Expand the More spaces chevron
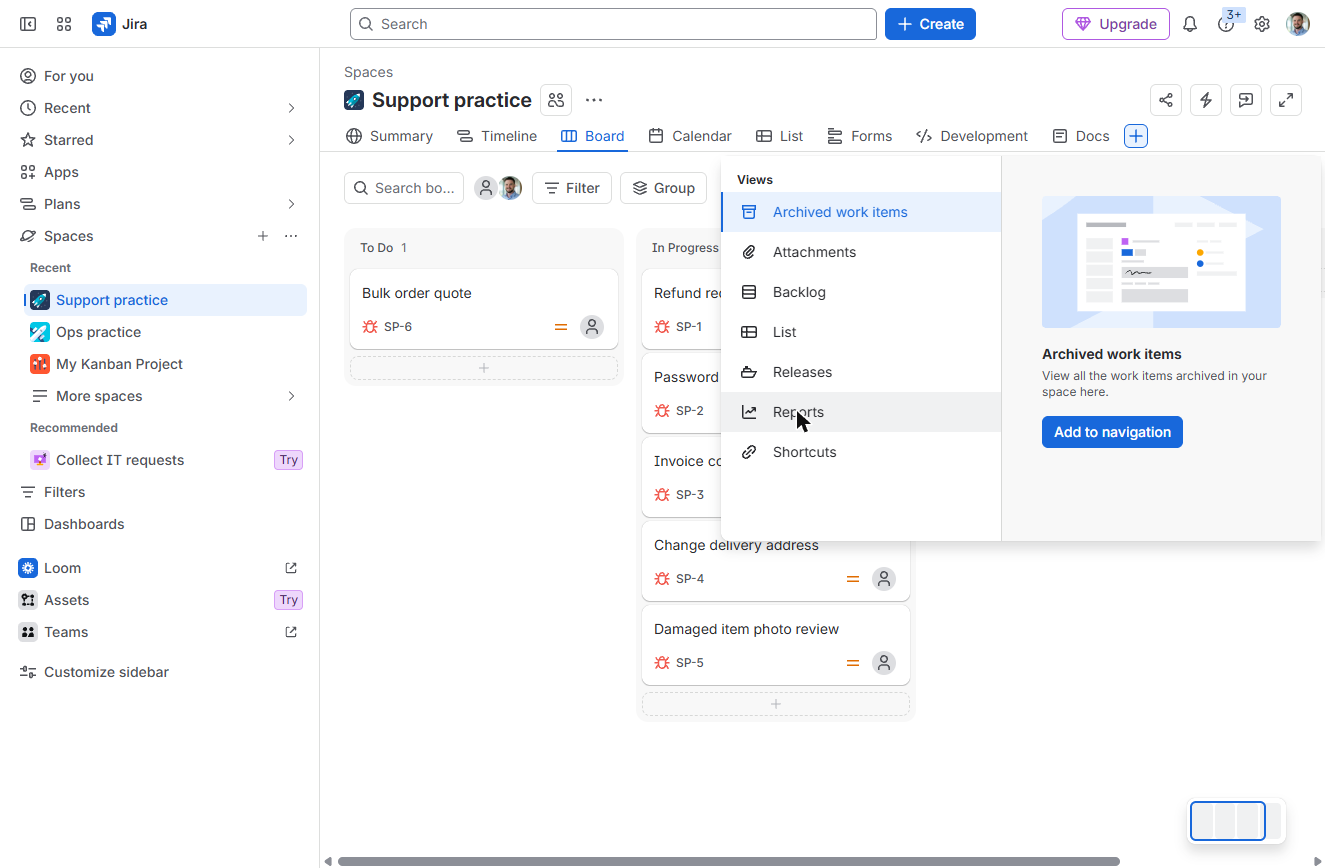 click(x=291, y=396)
